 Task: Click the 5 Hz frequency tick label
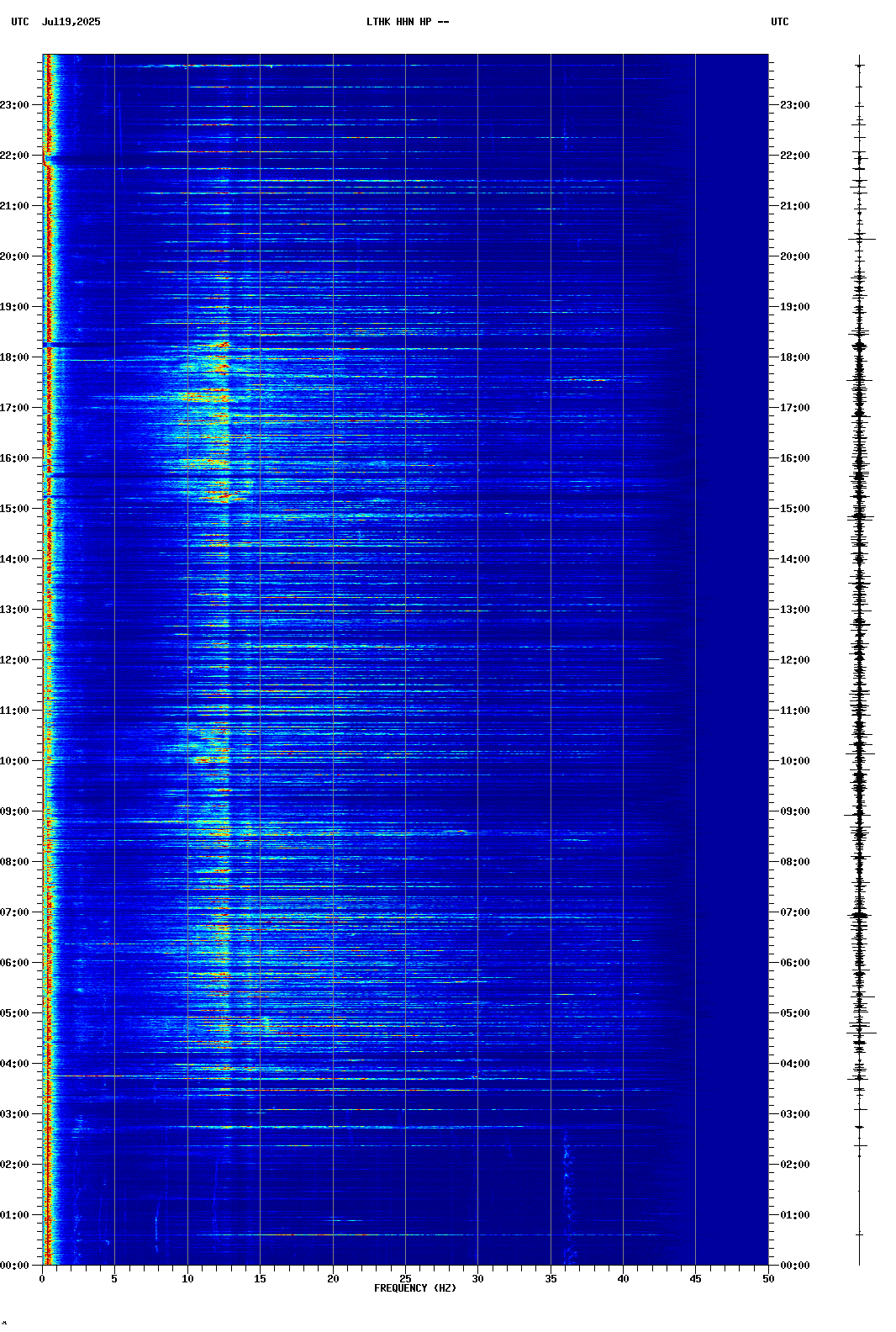coord(114,1279)
